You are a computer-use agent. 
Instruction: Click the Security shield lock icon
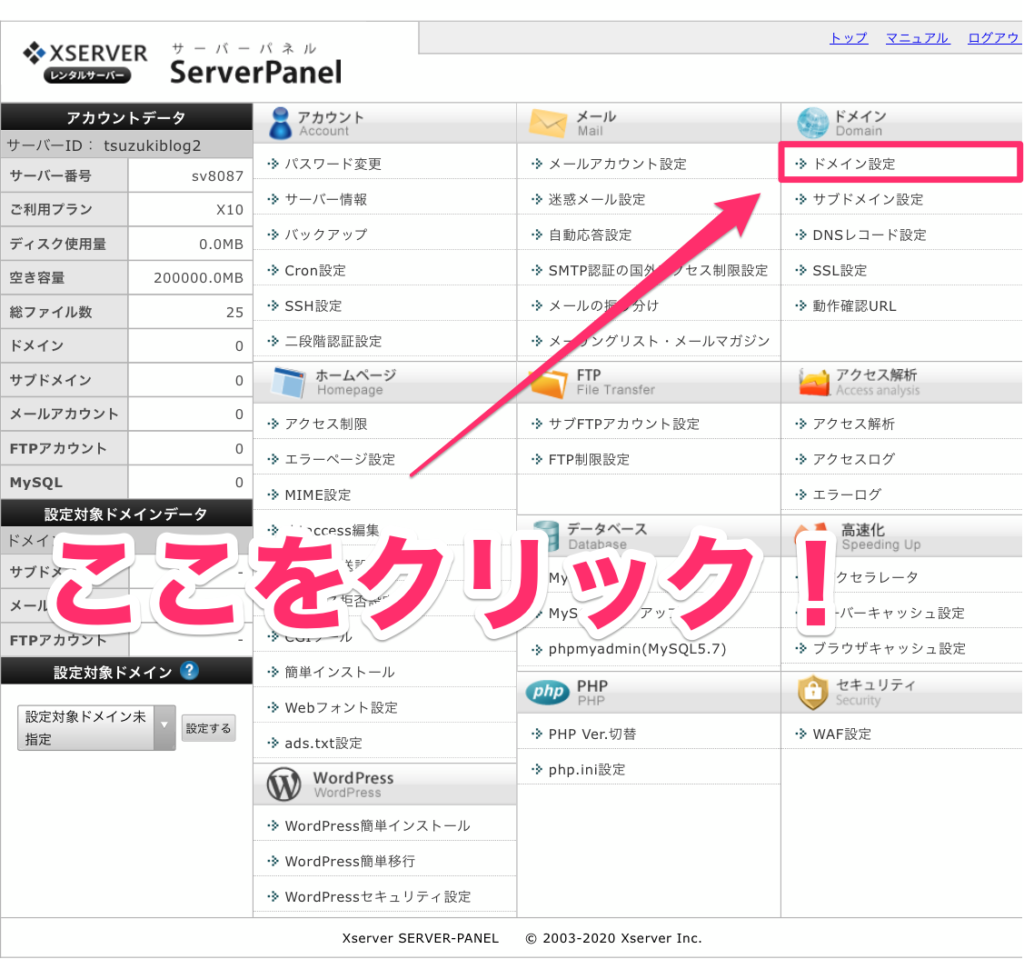tap(813, 692)
